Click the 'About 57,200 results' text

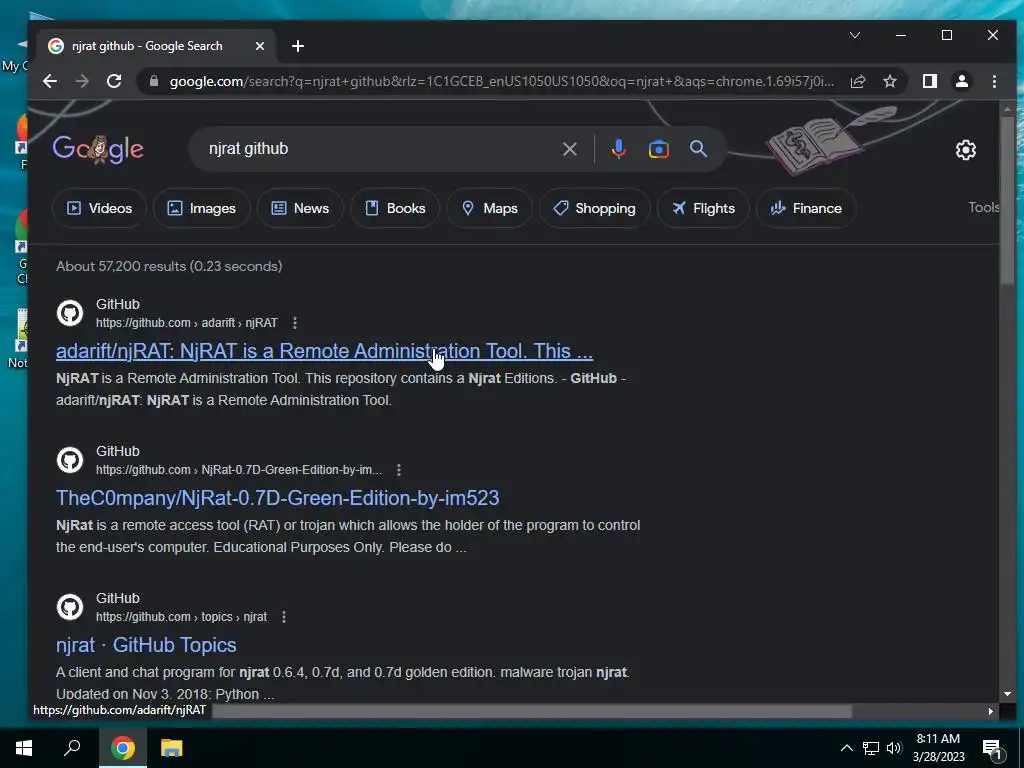click(169, 266)
